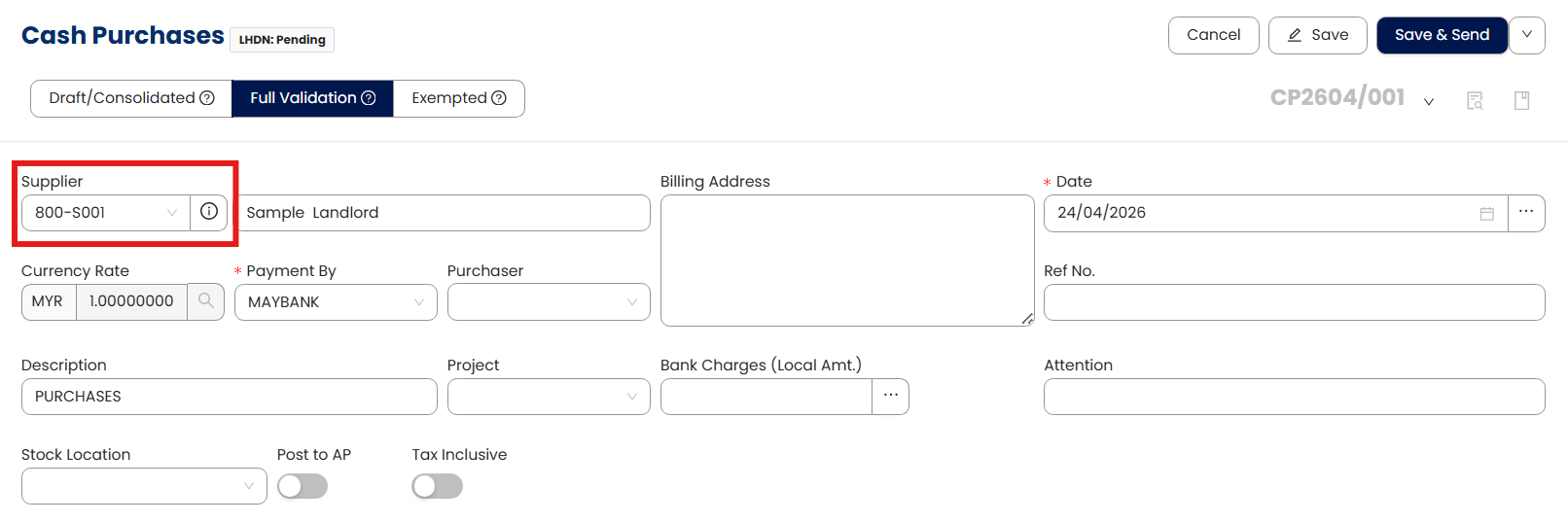The width and height of the screenshot is (1568, 523).
Task: Click the bookmark icon near document number
Action: 1522,100
